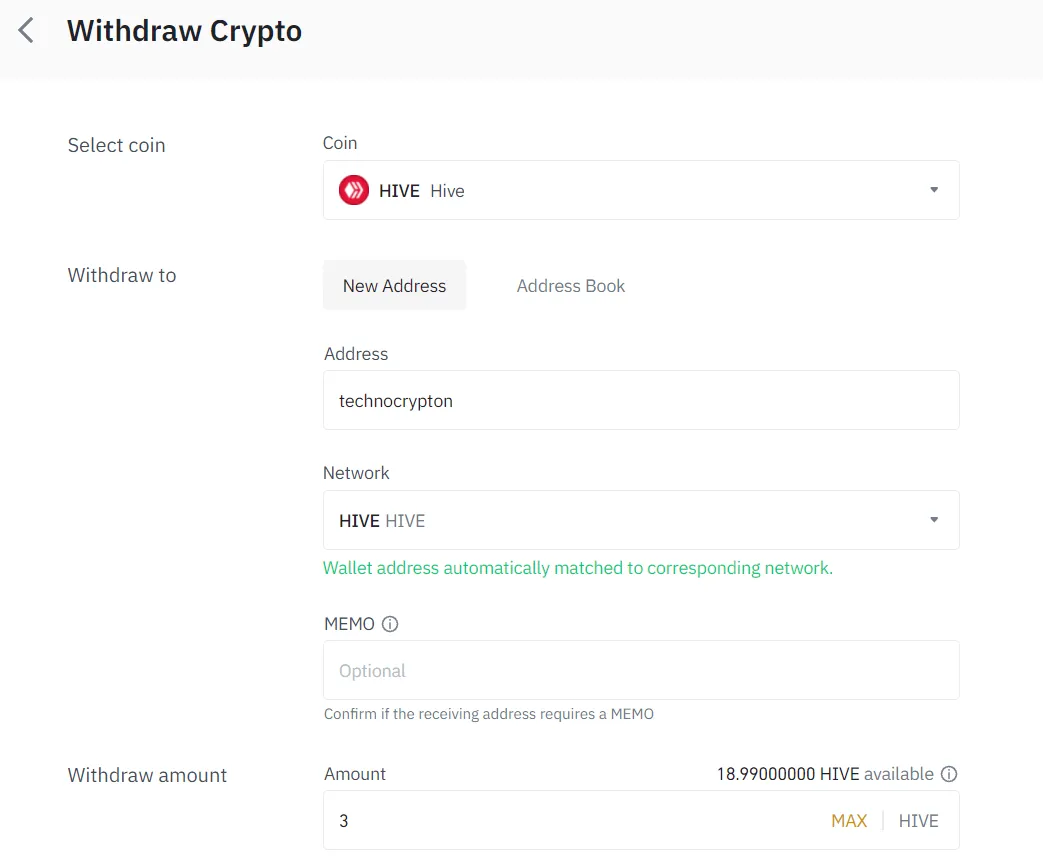Open the Network dropdown showing HIVE HIVE
This screenshot has height=857, width=1043.
point(641,520)
